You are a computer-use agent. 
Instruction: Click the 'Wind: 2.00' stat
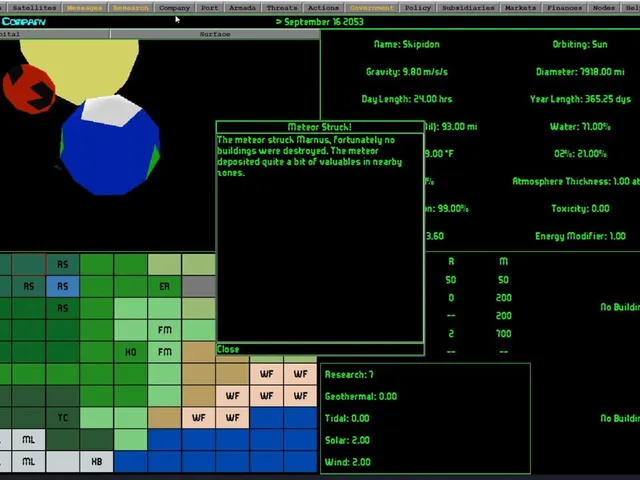click(x=348, y=462)
